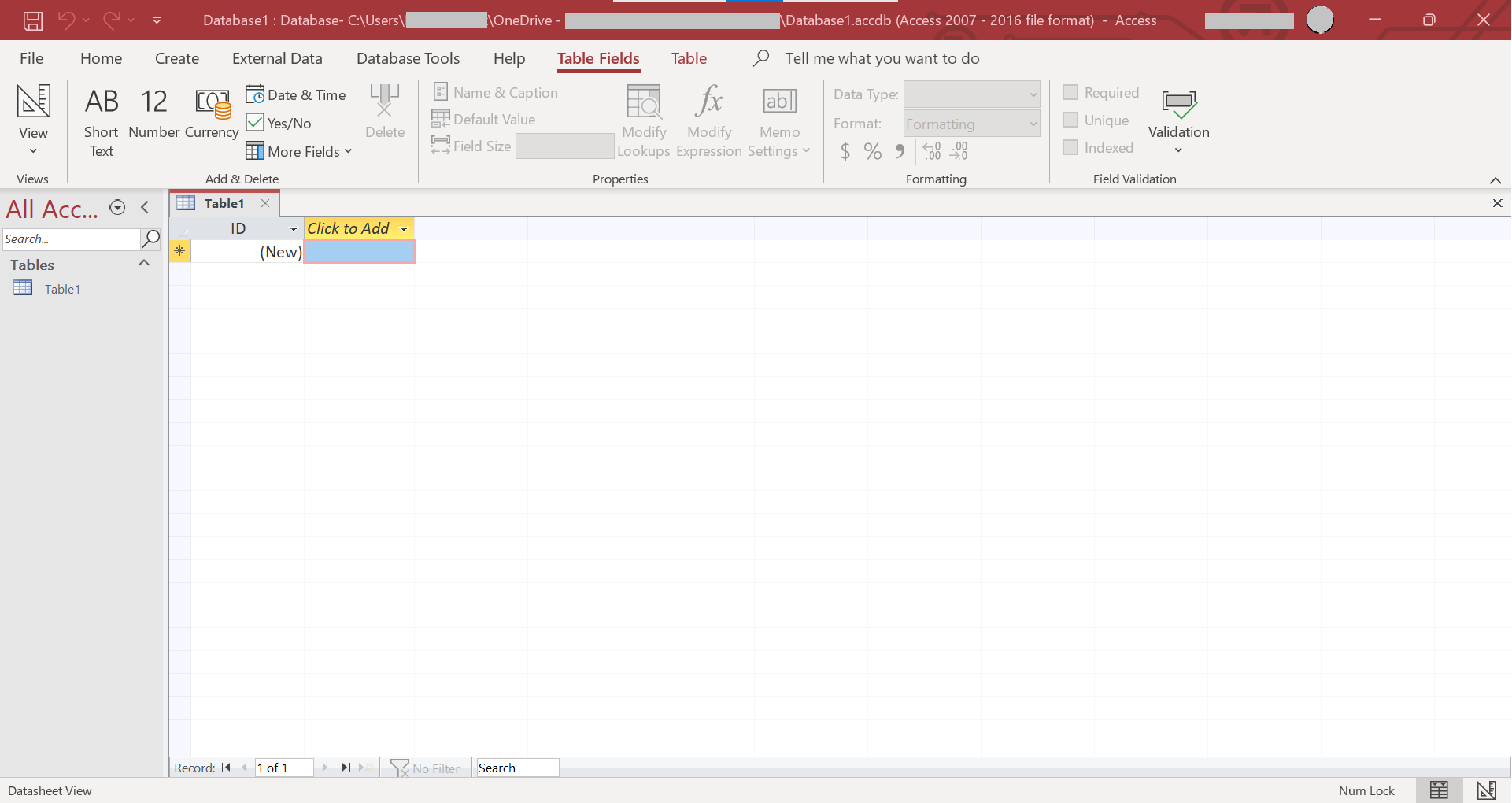Image resolution: width=1512 pixels, height=803 pixels.
Task: Open the Help tab
Action: pyautogui.click(x=509, y=58)
